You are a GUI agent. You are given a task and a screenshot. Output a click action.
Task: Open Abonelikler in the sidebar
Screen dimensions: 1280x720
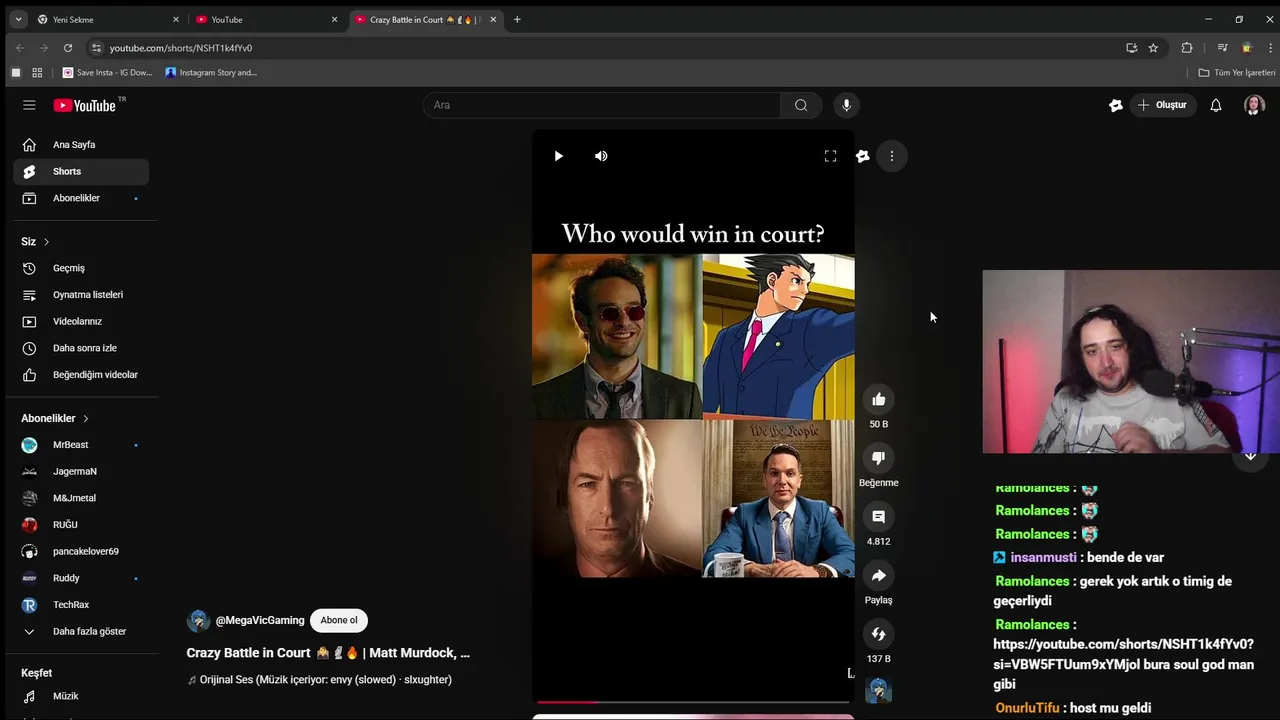81,198
